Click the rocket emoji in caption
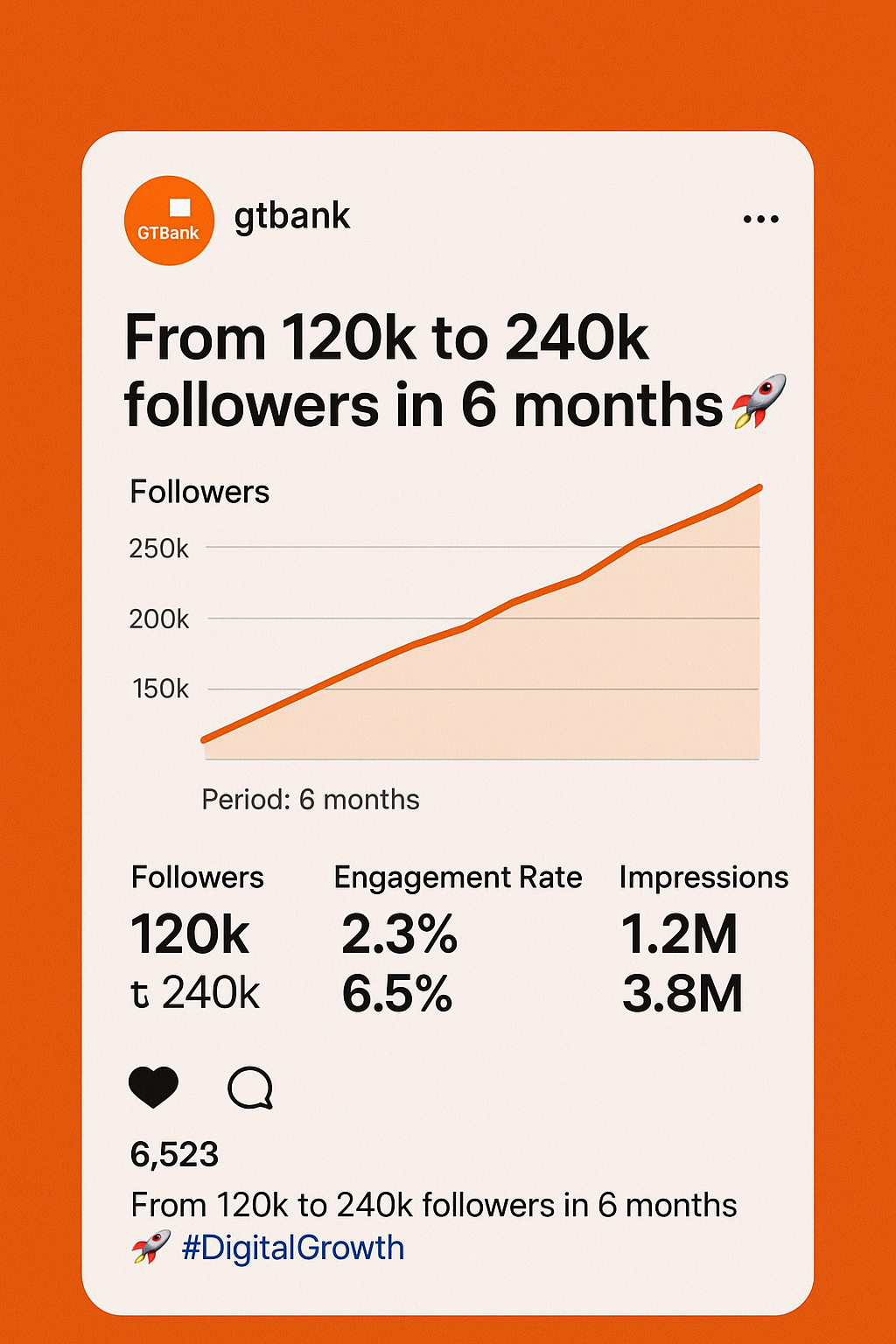896x1344 pixels. click(151, 1247)
